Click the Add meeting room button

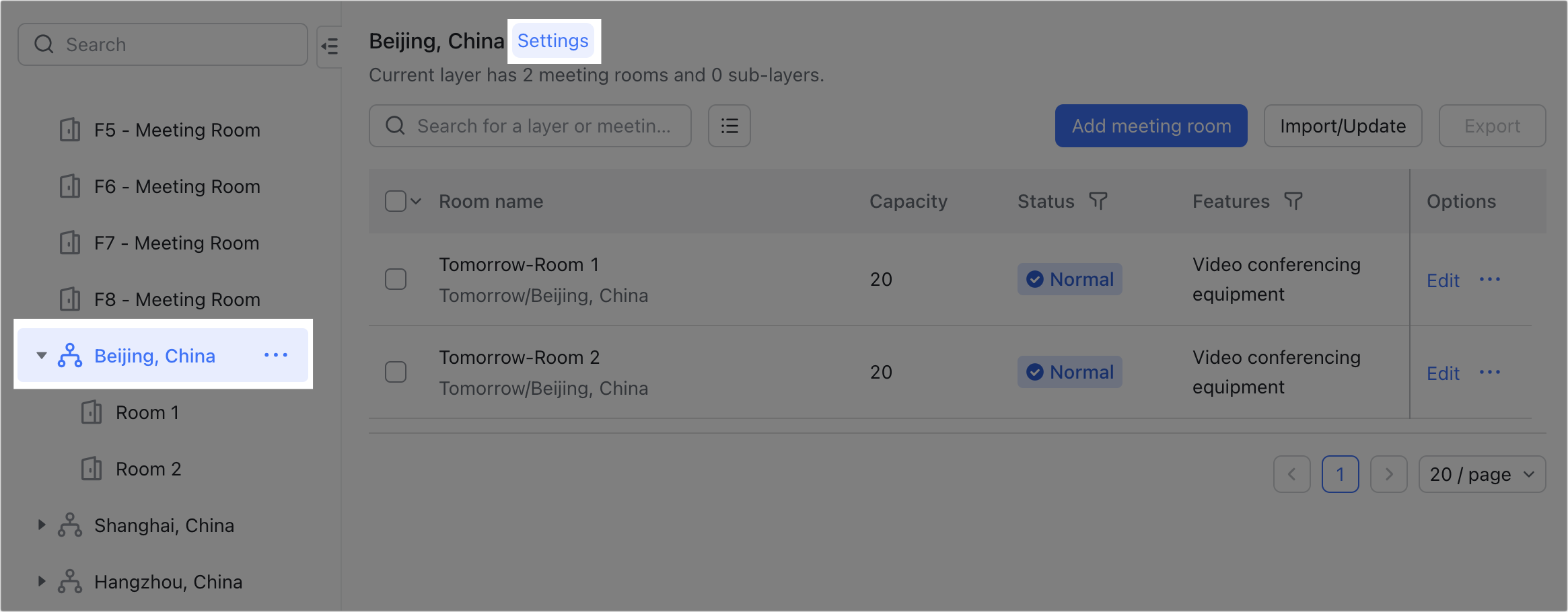tap(1151, 126)
